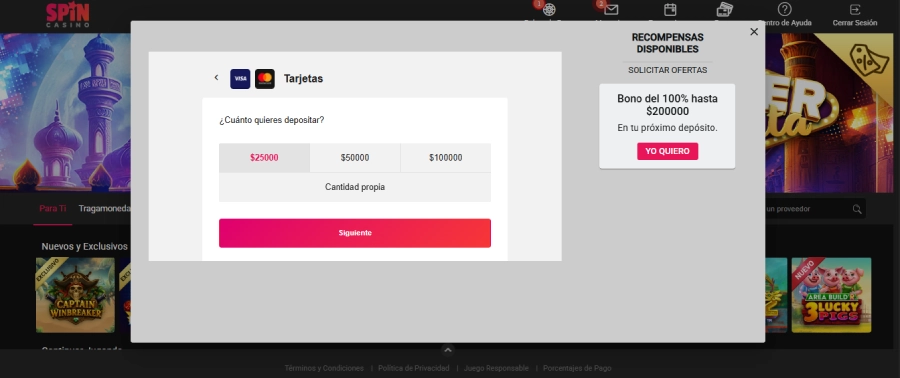Select the $100000 deposit amount
Image resolution: width=900 pixels, height=378 pixels.
click(x=445, y=158)
